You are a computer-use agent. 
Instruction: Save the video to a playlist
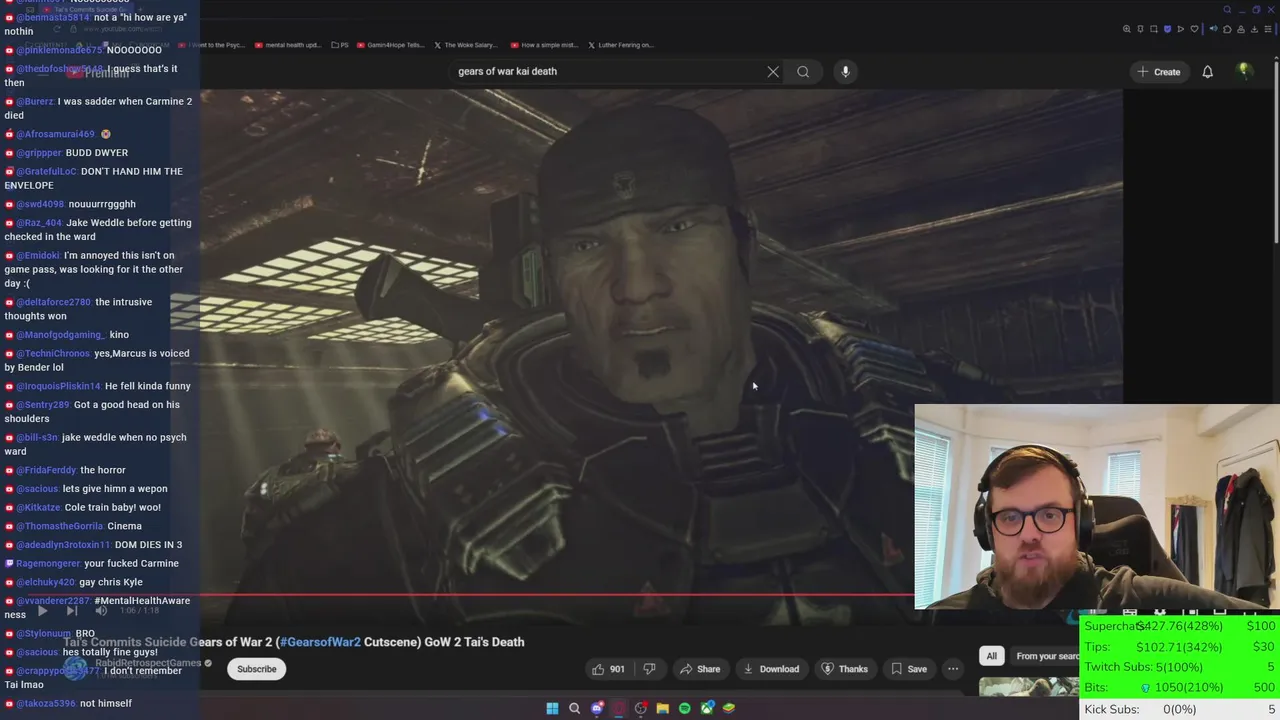coord(909,669)
